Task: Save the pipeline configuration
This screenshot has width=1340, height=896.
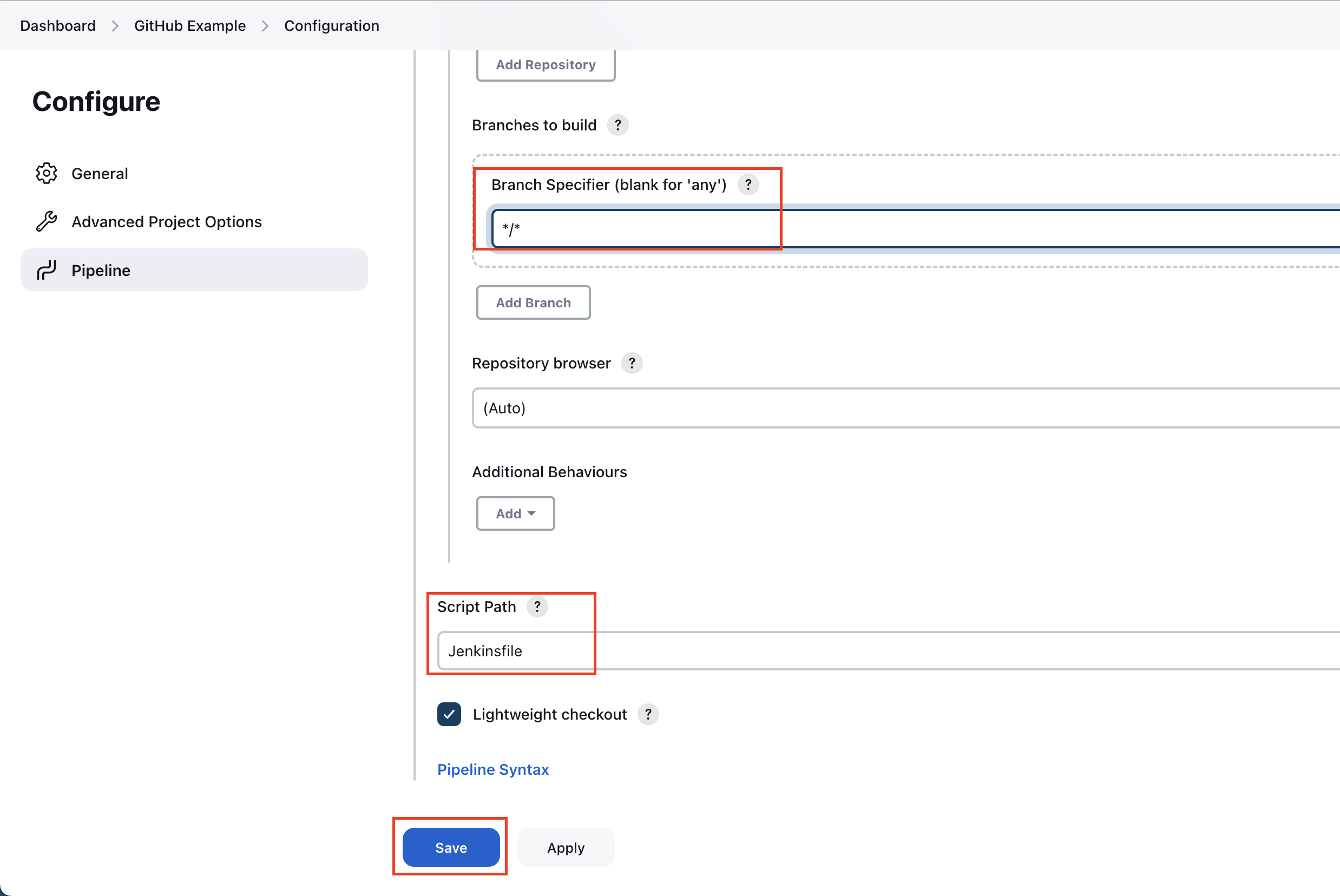Action: click(450, 847)
